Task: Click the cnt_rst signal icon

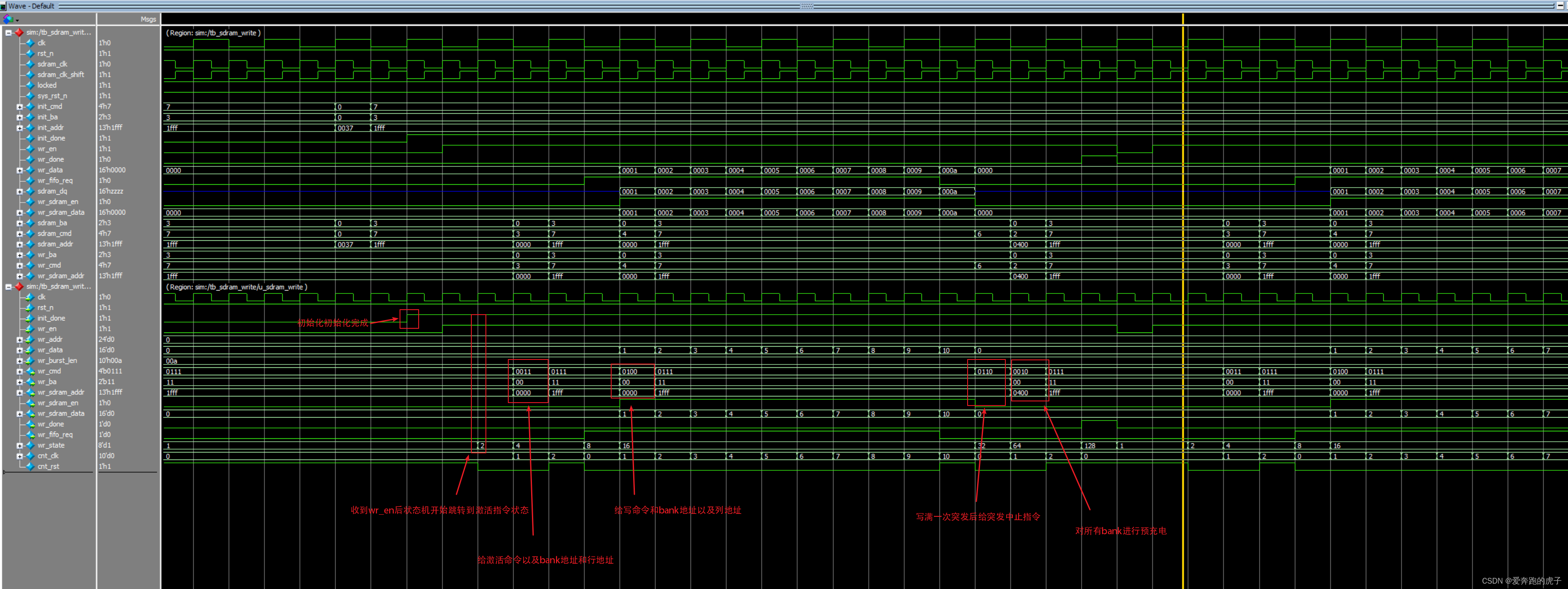Action: tap(30, 467)
